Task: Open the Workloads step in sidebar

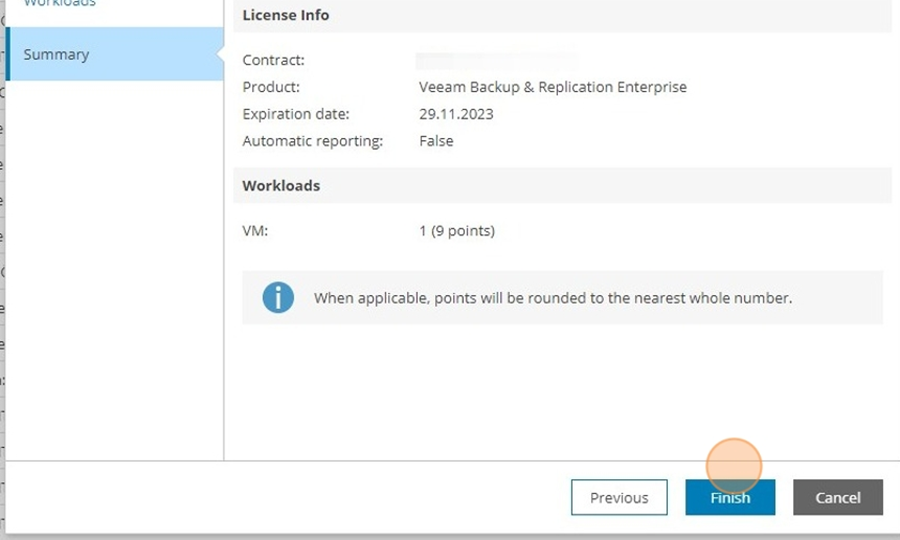Action: [60, 3]
